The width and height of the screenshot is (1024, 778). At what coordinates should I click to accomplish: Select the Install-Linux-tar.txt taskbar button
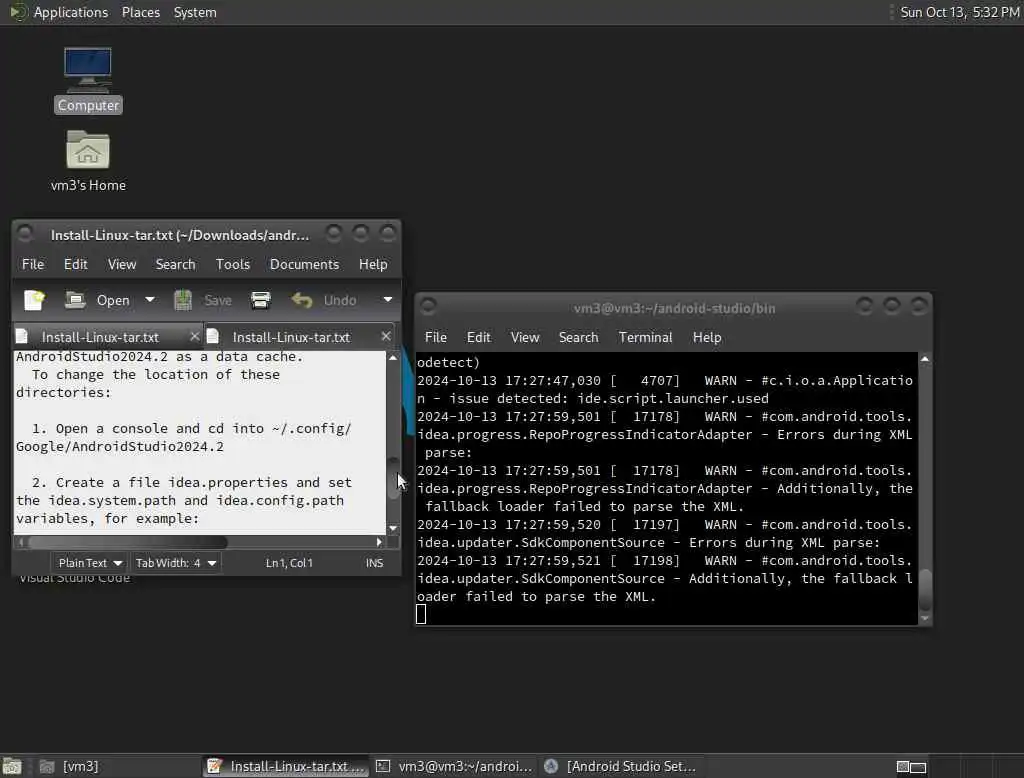point(286,766)
